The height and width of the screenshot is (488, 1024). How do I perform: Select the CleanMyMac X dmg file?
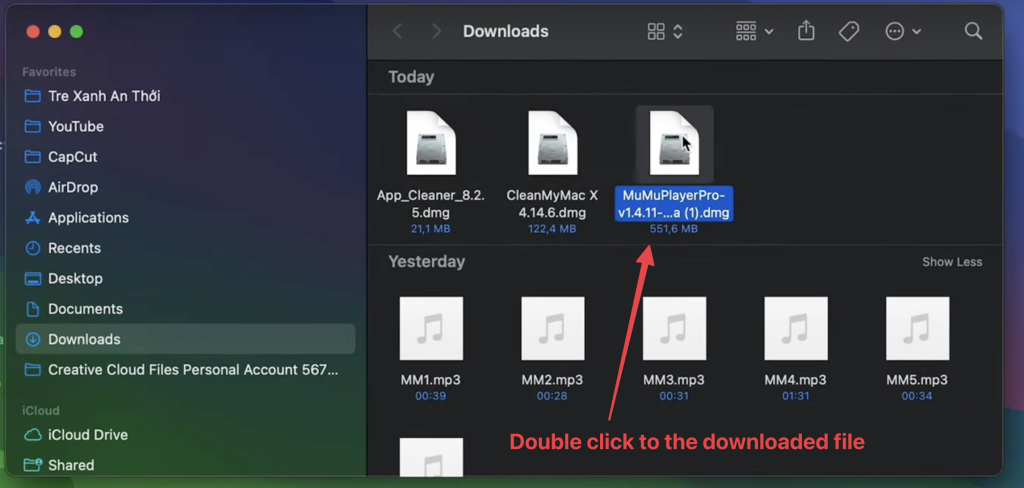point(552,145)
